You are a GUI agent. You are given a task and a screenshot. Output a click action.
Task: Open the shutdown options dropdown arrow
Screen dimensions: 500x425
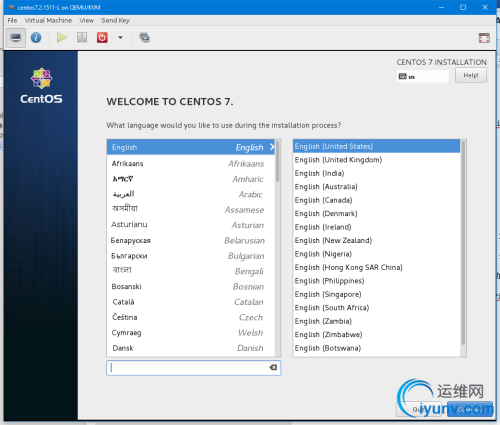[x=120, y=38]
